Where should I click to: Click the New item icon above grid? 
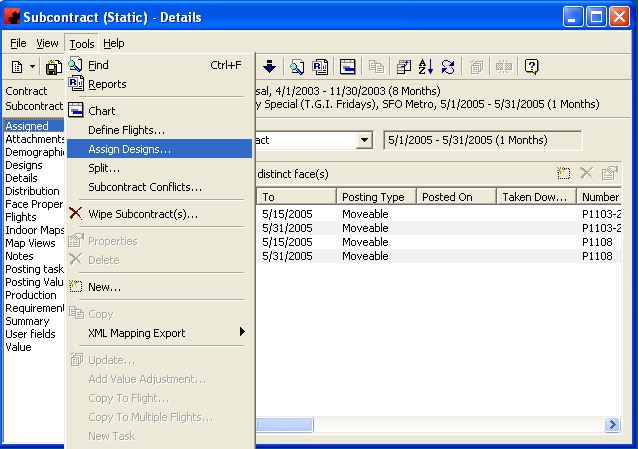click(x=565, y=174)
